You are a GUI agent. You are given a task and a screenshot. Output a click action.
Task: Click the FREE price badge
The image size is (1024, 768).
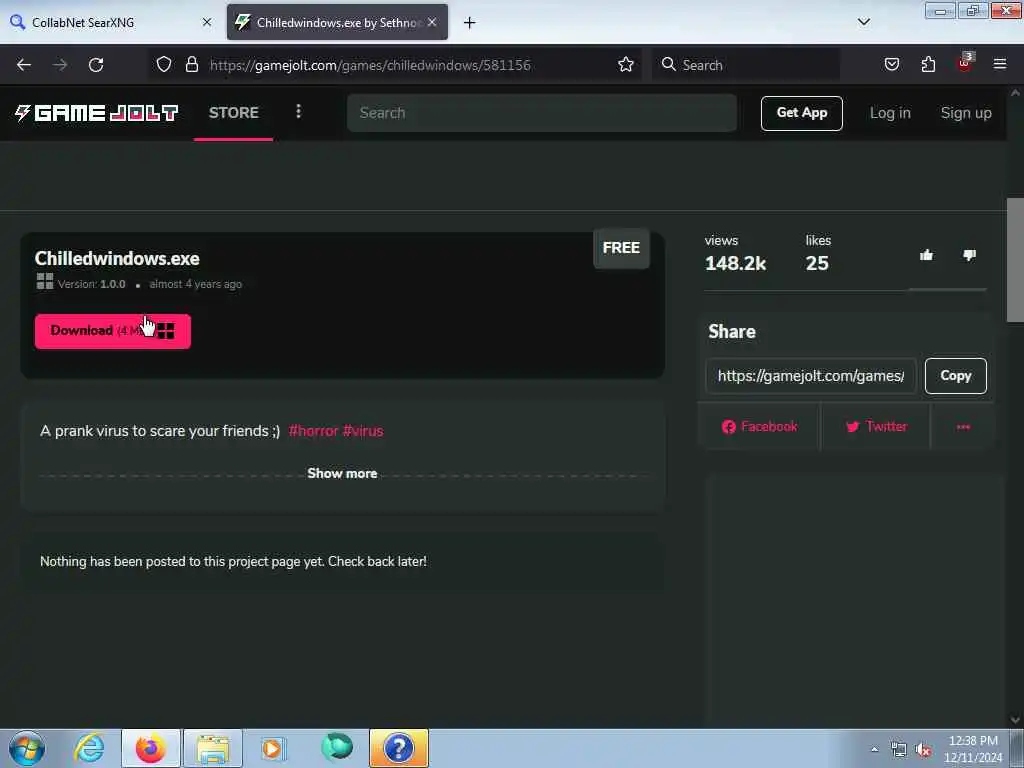(621, 248)
